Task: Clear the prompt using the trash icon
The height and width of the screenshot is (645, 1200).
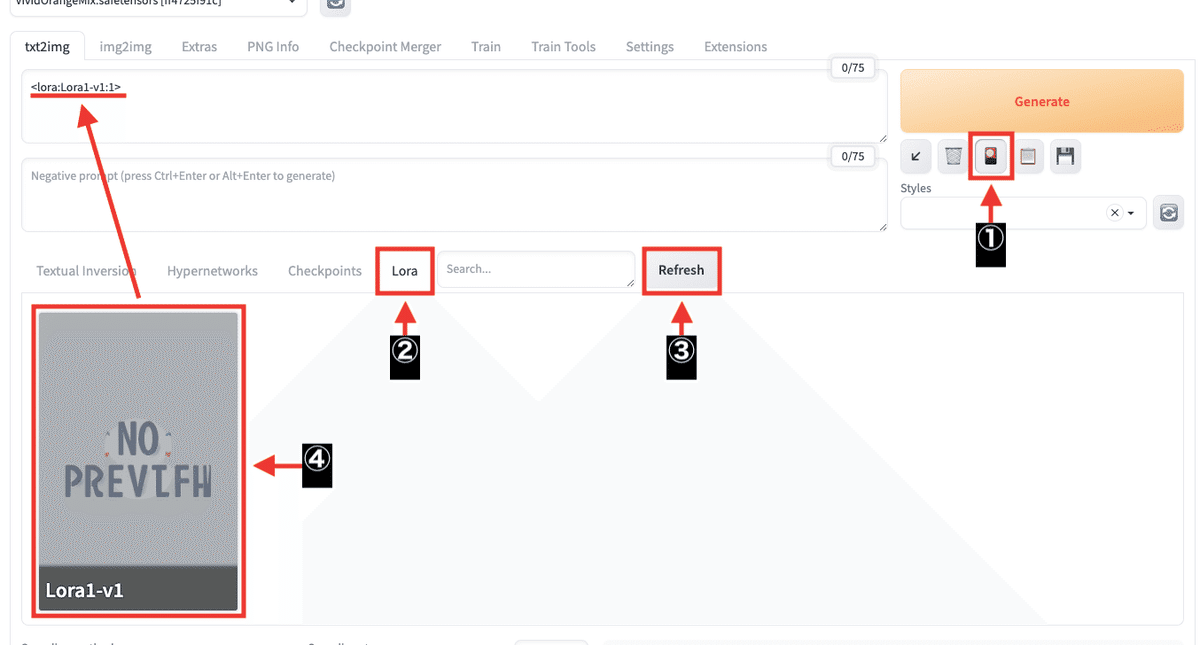Action: 953,156
